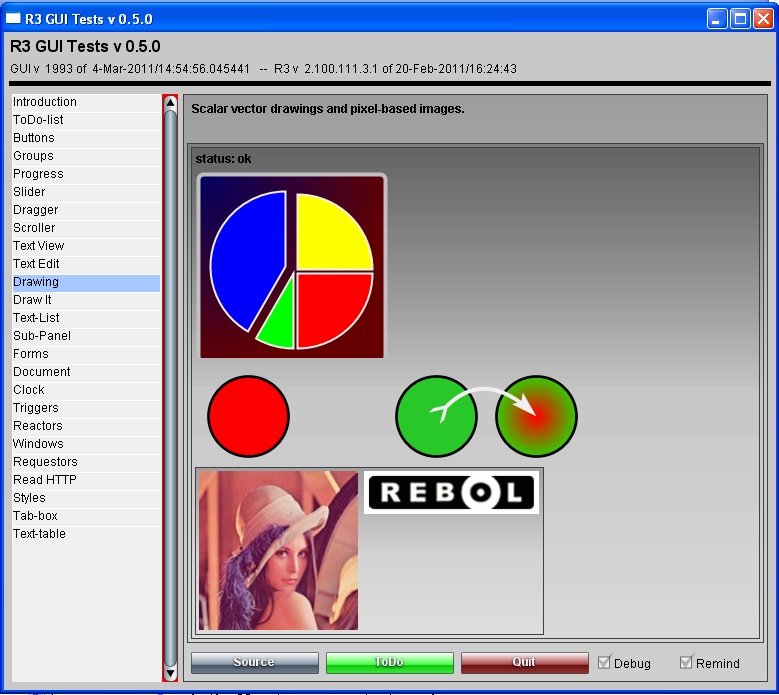Toggle the Debug checkbox
Image resolution: width=779 pixels, height=695 pixels.
point(604,662)
